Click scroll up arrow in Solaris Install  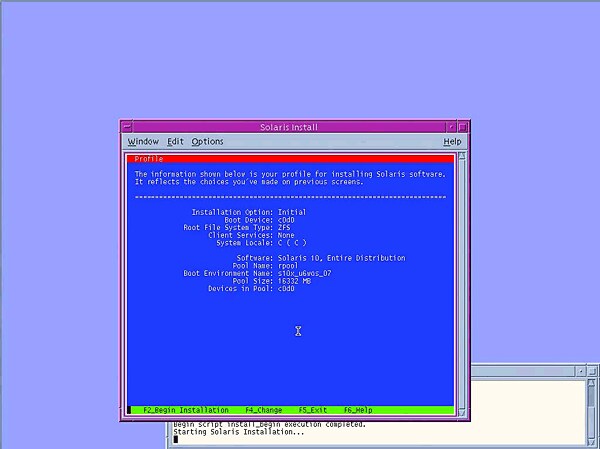(462, 155)
